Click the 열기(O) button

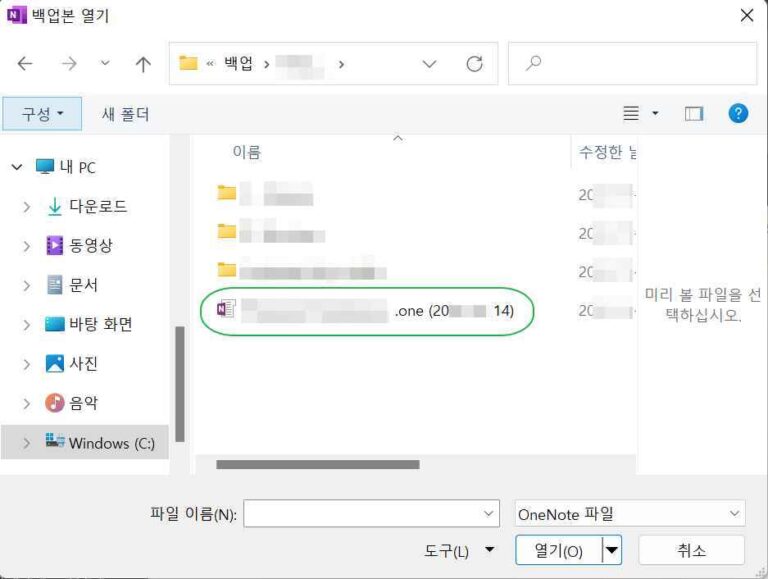click(x=558, y=551)
